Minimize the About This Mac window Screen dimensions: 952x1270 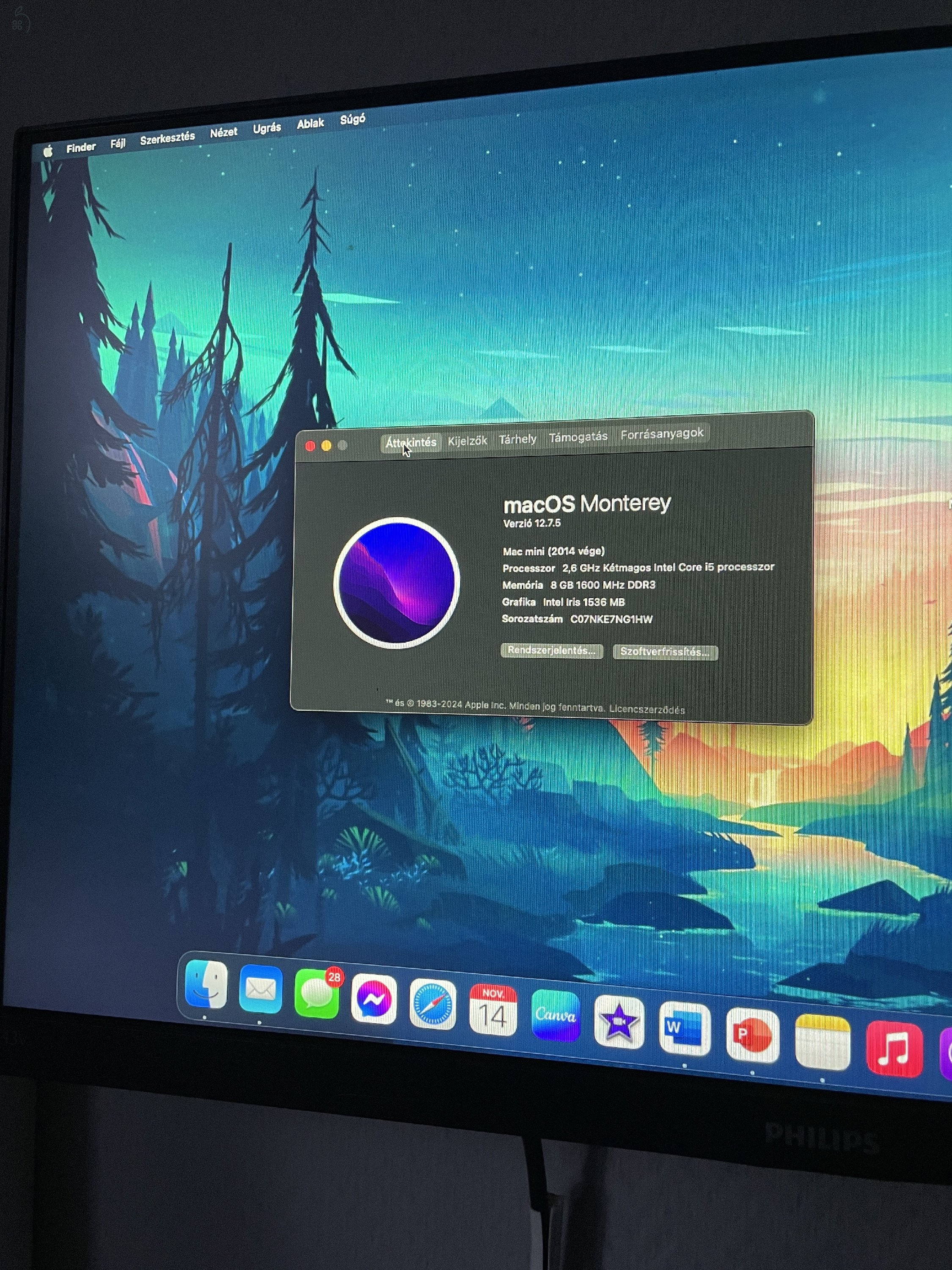point(326,445)
